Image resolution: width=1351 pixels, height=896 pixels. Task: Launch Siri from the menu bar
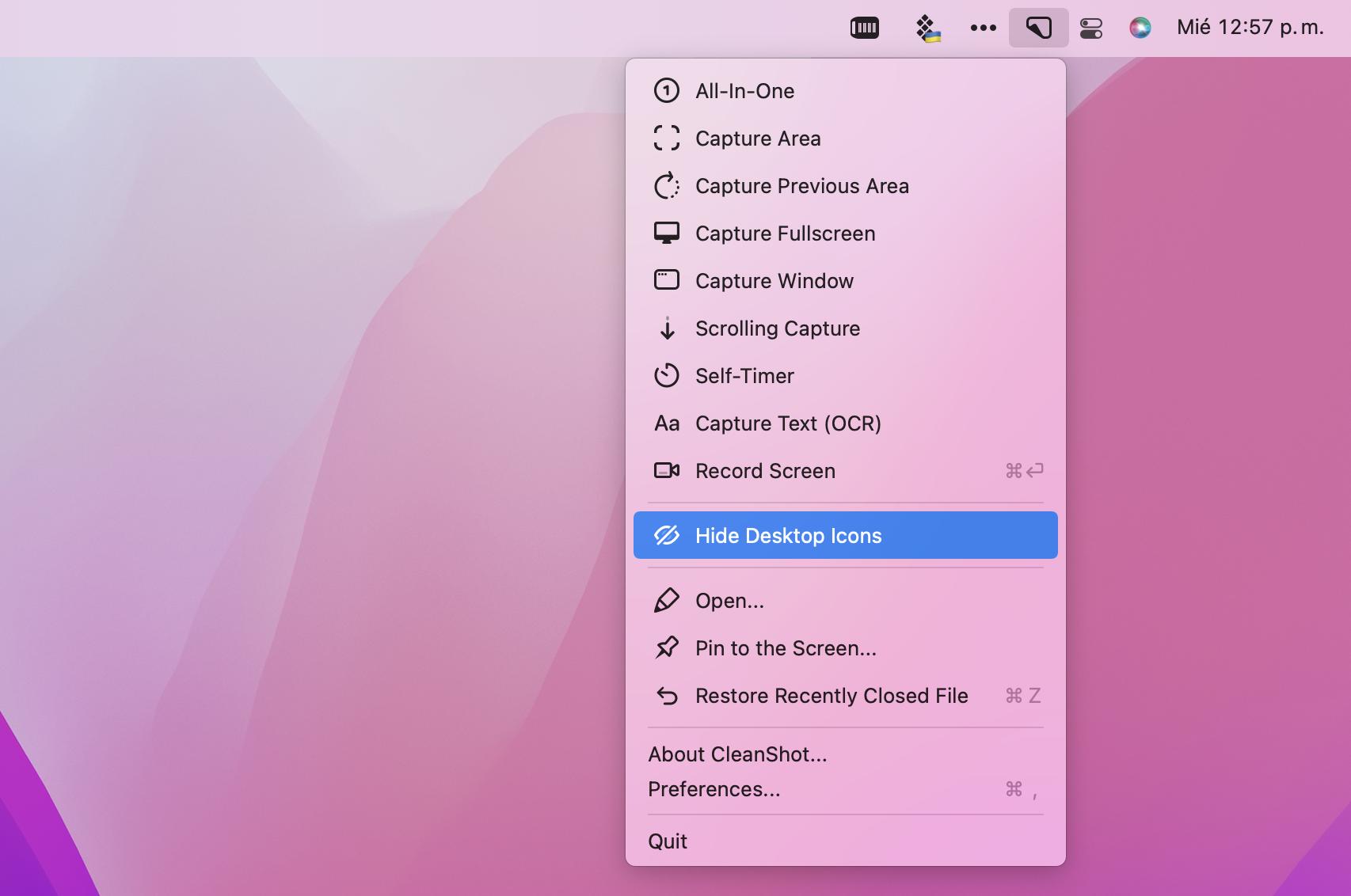coord(1140,28)
